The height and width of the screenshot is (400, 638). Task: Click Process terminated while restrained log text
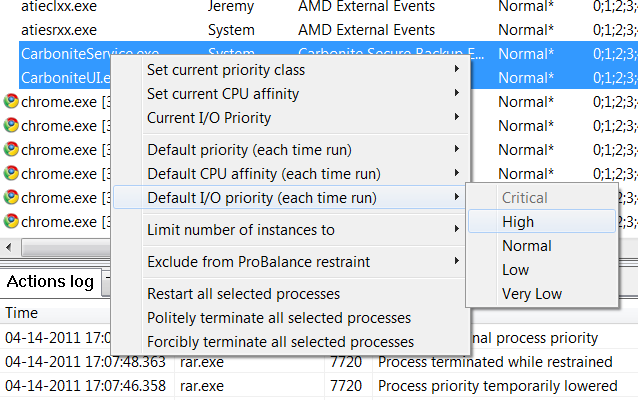tap(495, 362)
